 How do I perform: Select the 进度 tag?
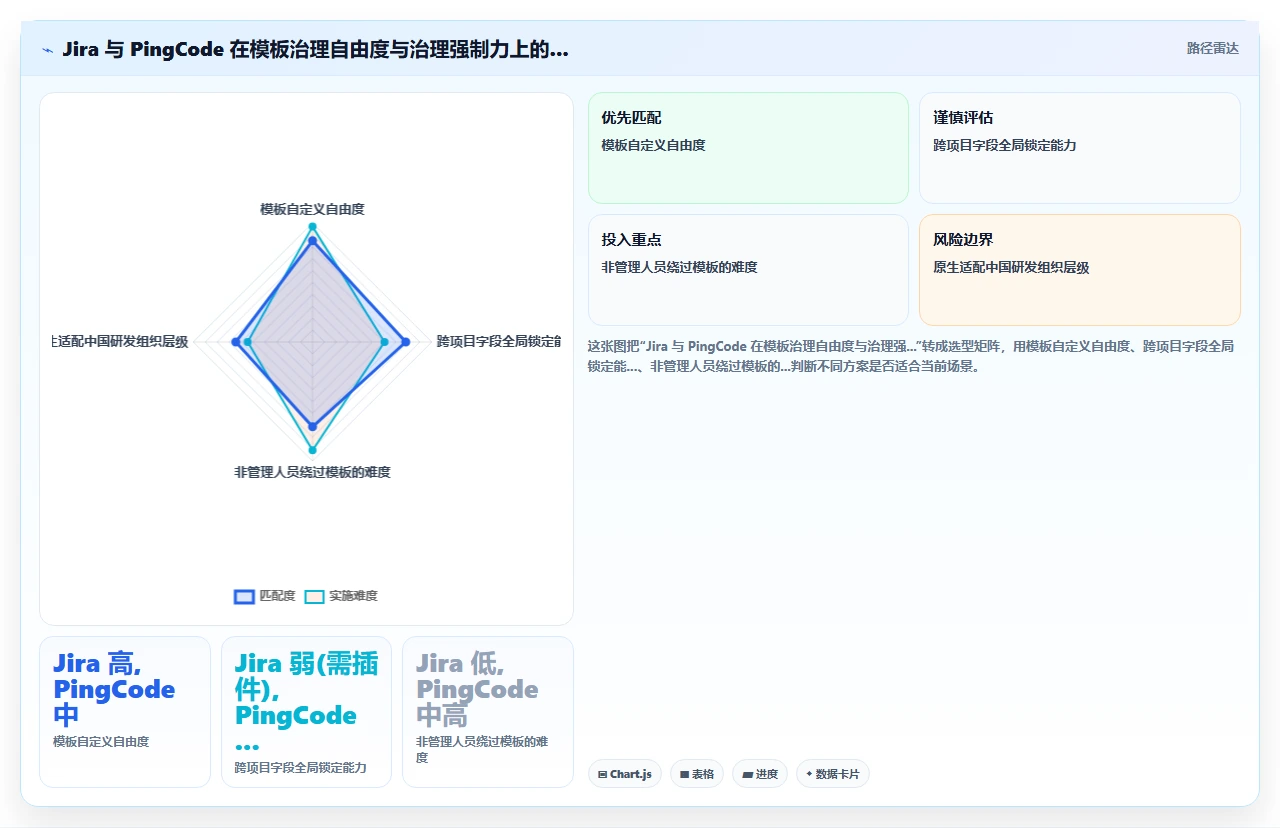point(760,774)
